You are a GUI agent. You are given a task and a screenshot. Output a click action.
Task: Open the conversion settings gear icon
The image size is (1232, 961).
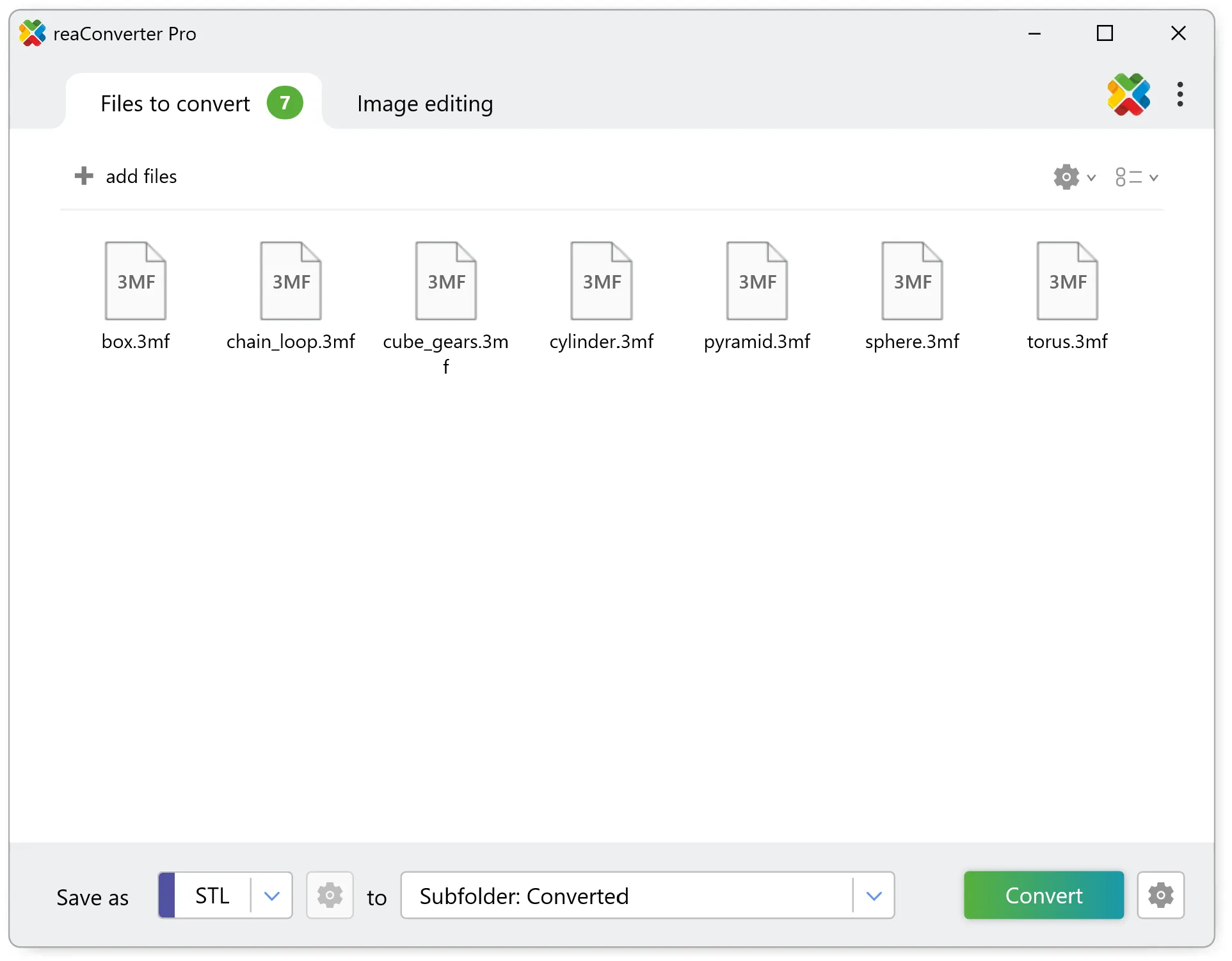coord(1065,177)
